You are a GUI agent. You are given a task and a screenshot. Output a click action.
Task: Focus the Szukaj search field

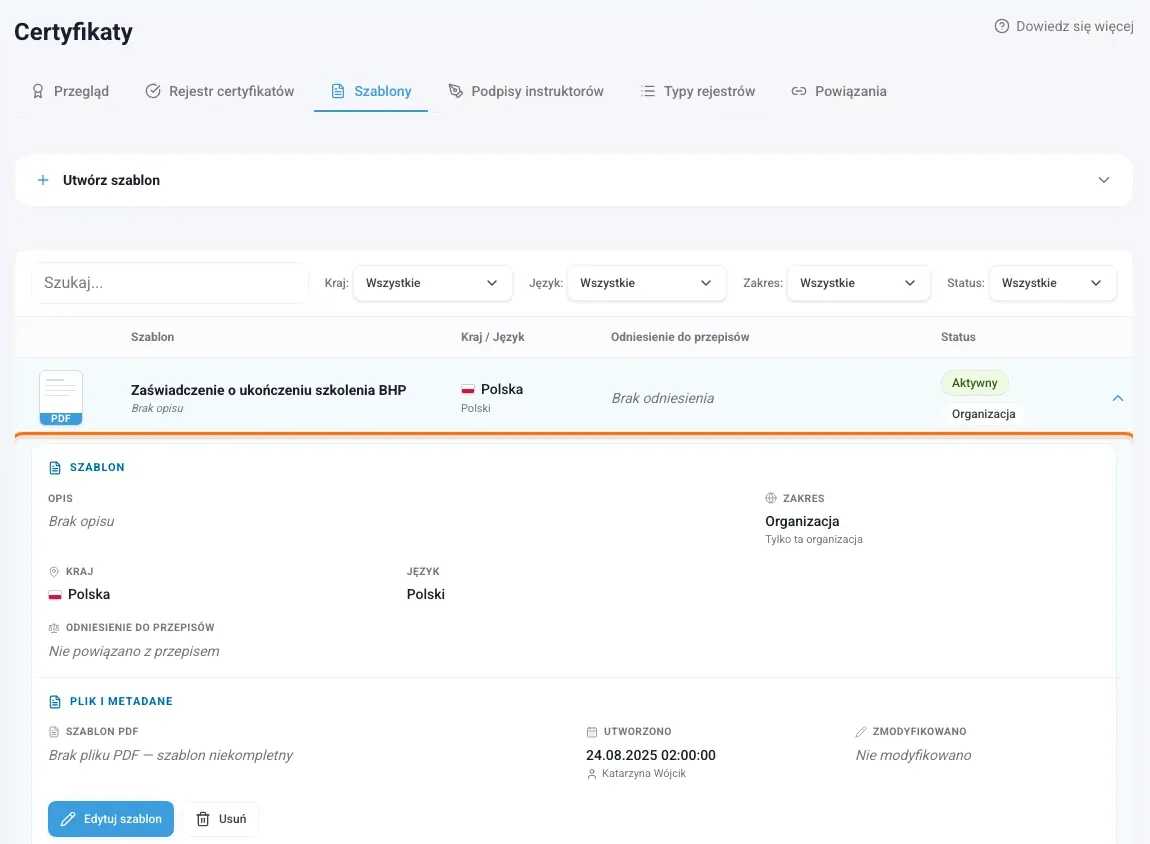point(169,283)
